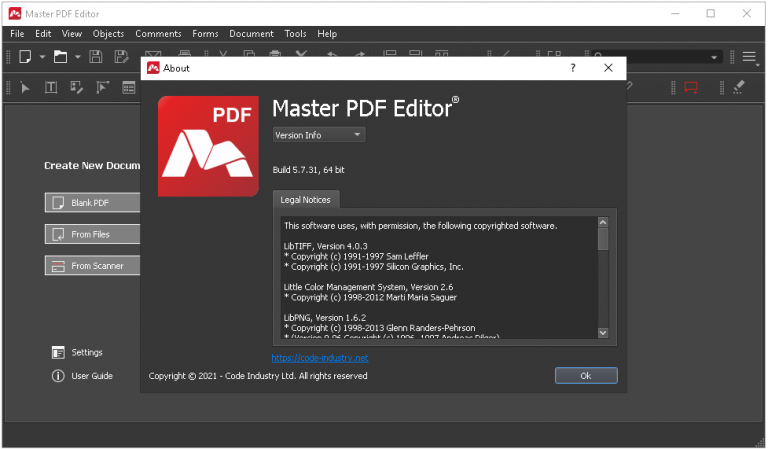Expand the recent files arrow beside Open
768x449 pixels.
pyautogui.click(x=77, y=57)
